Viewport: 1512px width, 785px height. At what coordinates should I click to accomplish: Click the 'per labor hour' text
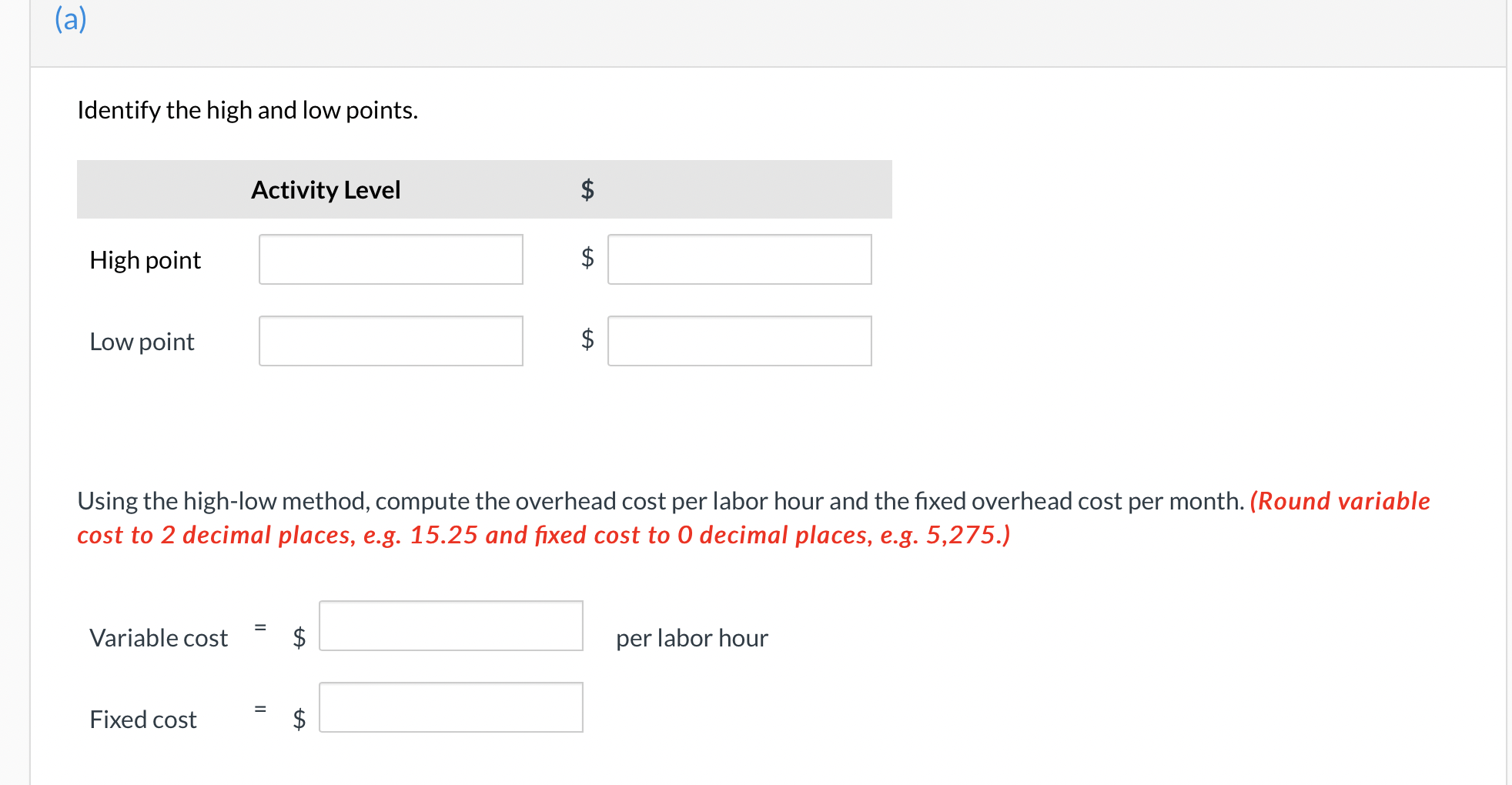692,638
